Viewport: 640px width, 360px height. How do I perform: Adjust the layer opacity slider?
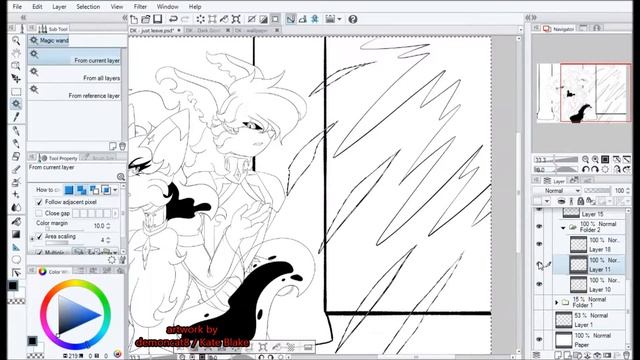point(597,191)
